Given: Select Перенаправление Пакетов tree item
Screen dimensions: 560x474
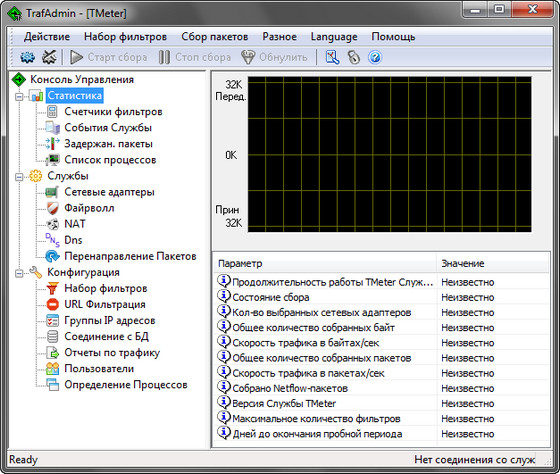Looking at the screenshot, I should coord(130,256).
